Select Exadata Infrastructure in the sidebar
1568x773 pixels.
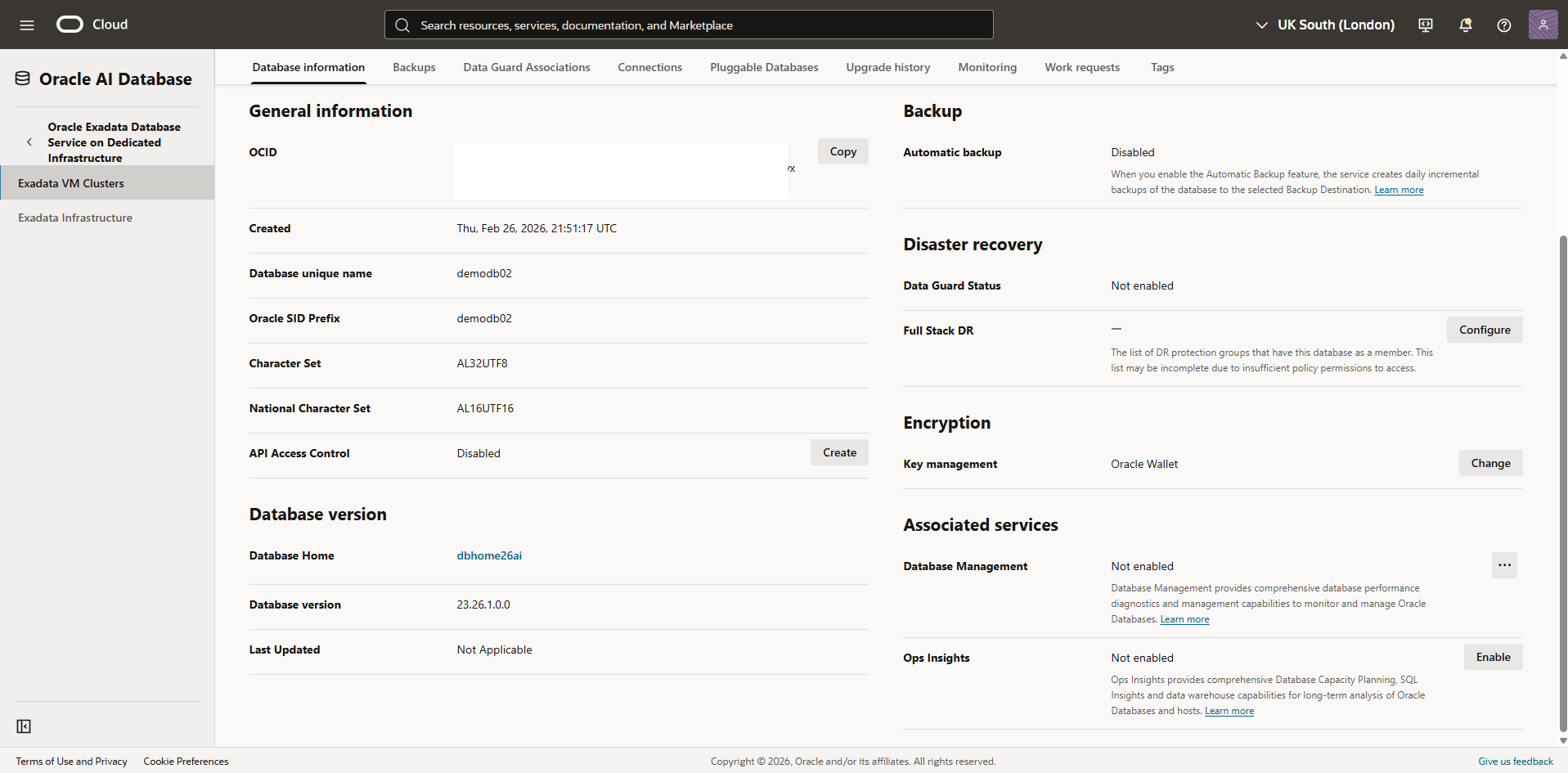coord(75,217)
